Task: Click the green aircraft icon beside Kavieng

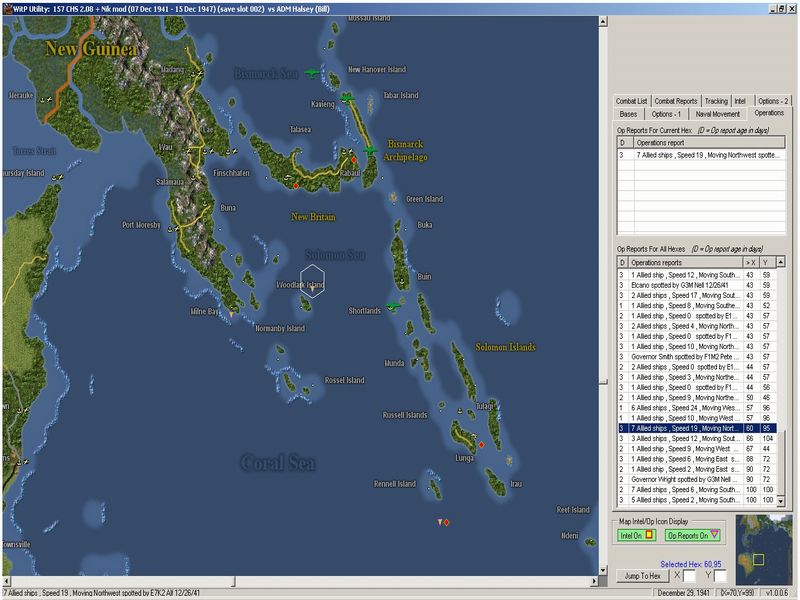Action: tap(347, 97)
